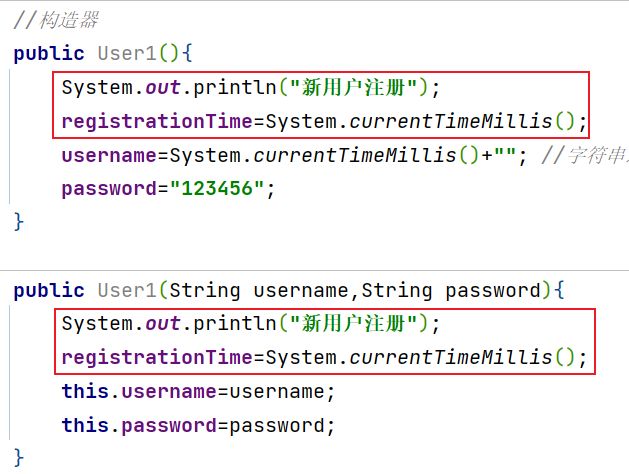The height and width of the screenshot is (474, 629).
Task: Click registrationTime field in second constructor
Action: (x=157, y=357)
